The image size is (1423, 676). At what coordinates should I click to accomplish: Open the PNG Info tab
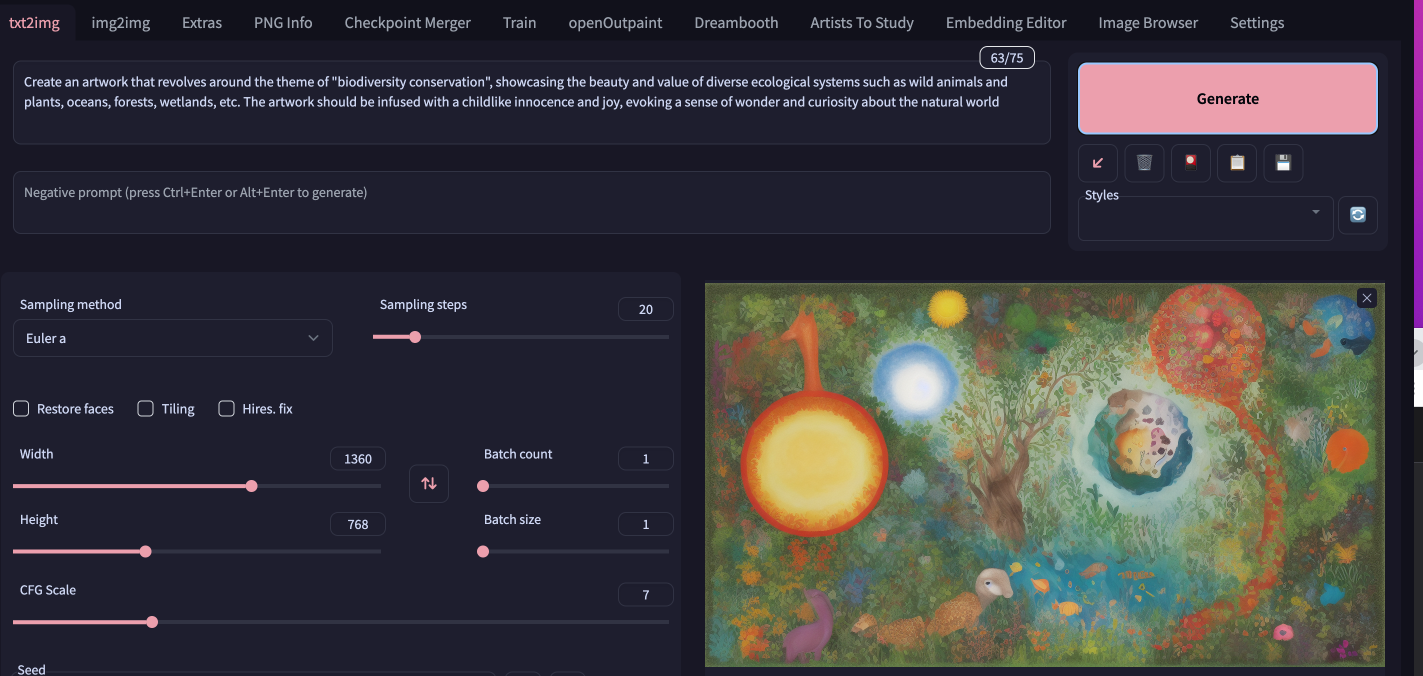283,22
